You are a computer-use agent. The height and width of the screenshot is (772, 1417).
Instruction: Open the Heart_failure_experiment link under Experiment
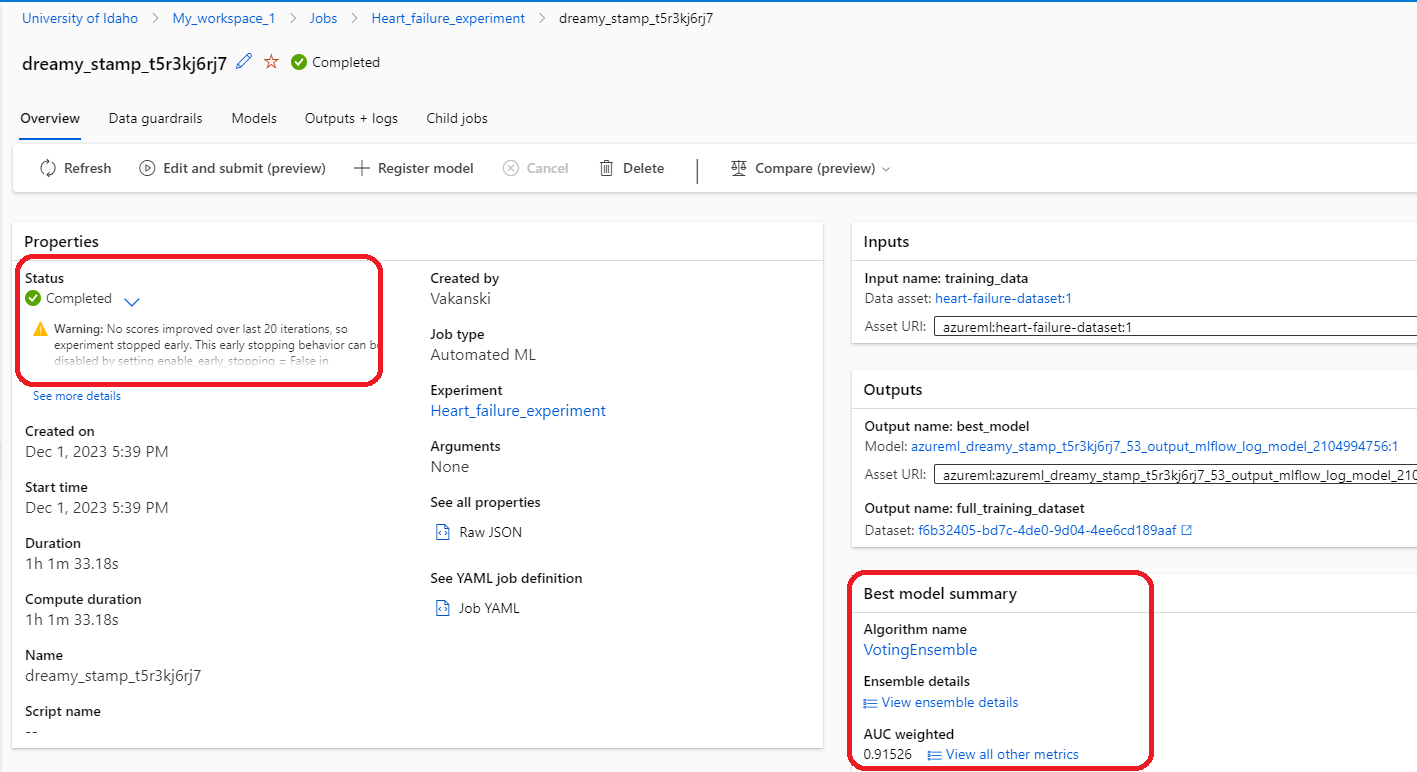pos(518,411)
